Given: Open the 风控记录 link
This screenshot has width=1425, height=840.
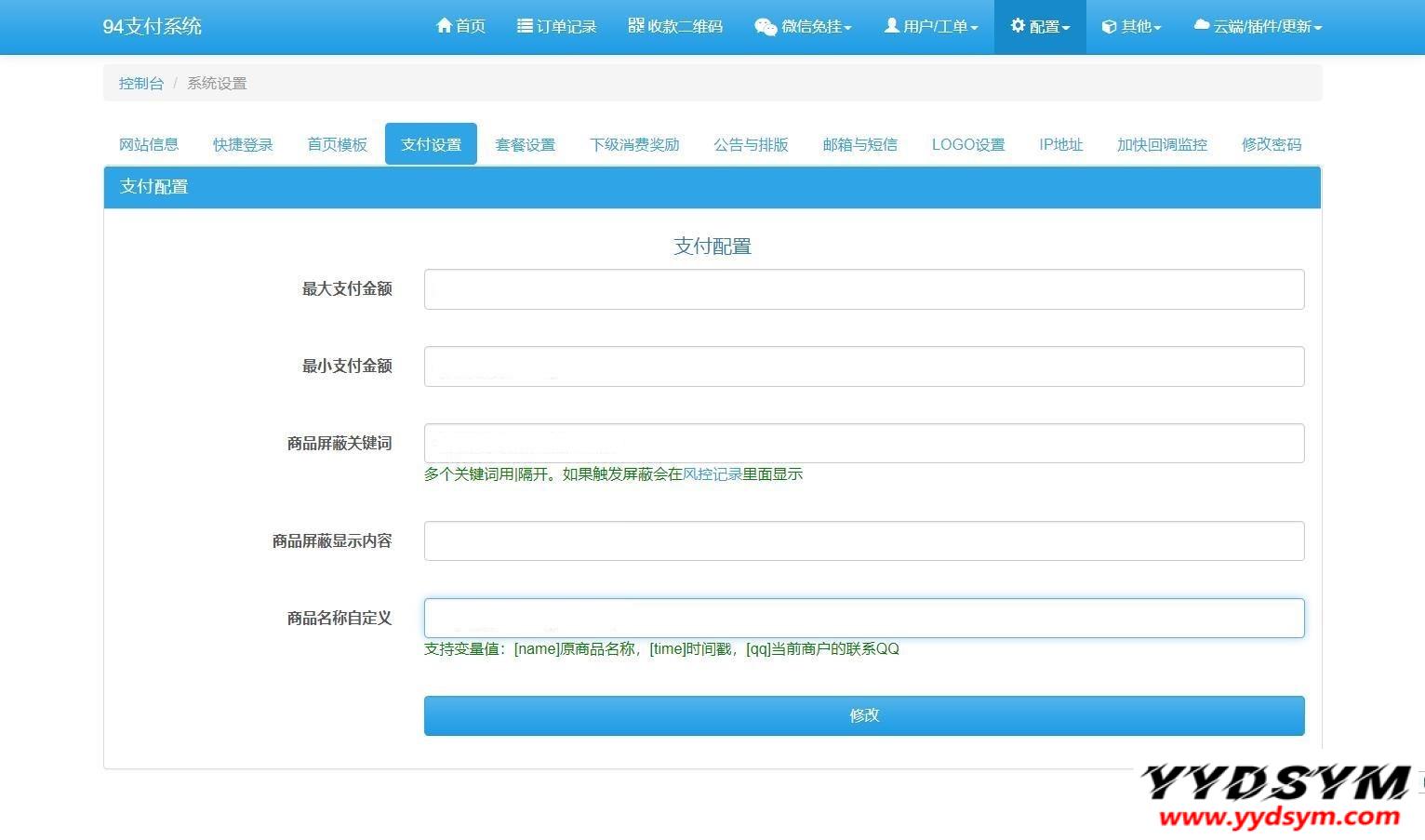Looking at the screenshot, I should tap(712, 474).
